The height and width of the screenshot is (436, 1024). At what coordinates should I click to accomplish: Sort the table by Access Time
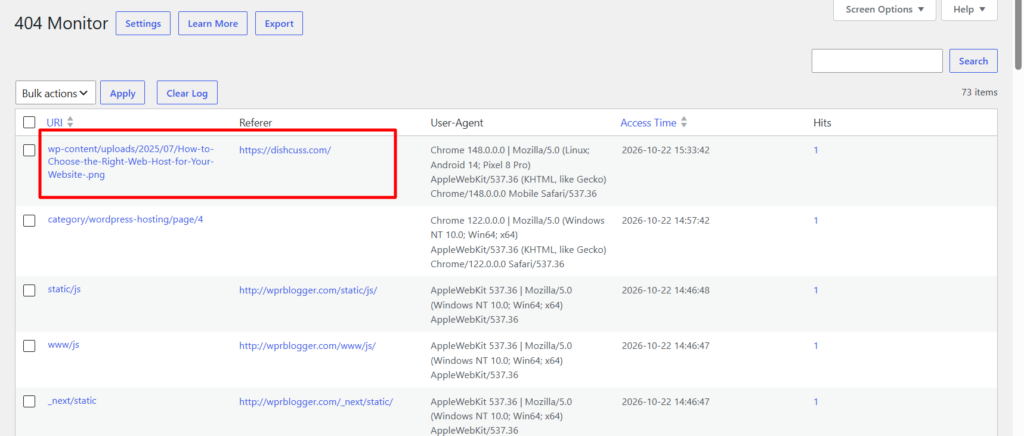648,122
